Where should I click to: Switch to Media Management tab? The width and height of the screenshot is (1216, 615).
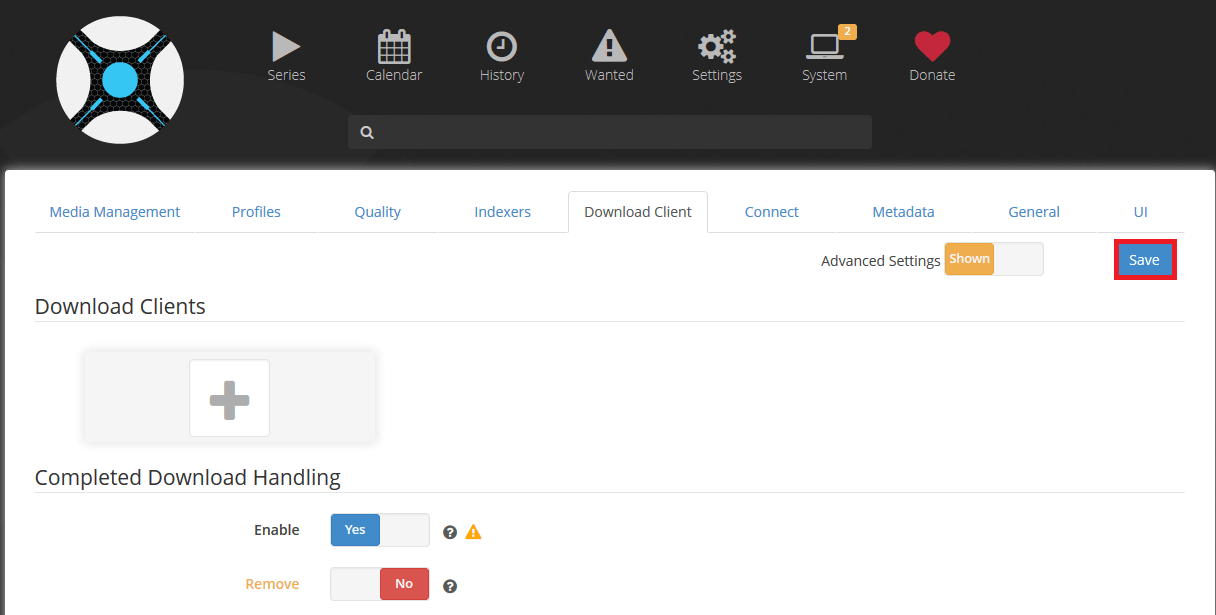(x=115, y=212)
